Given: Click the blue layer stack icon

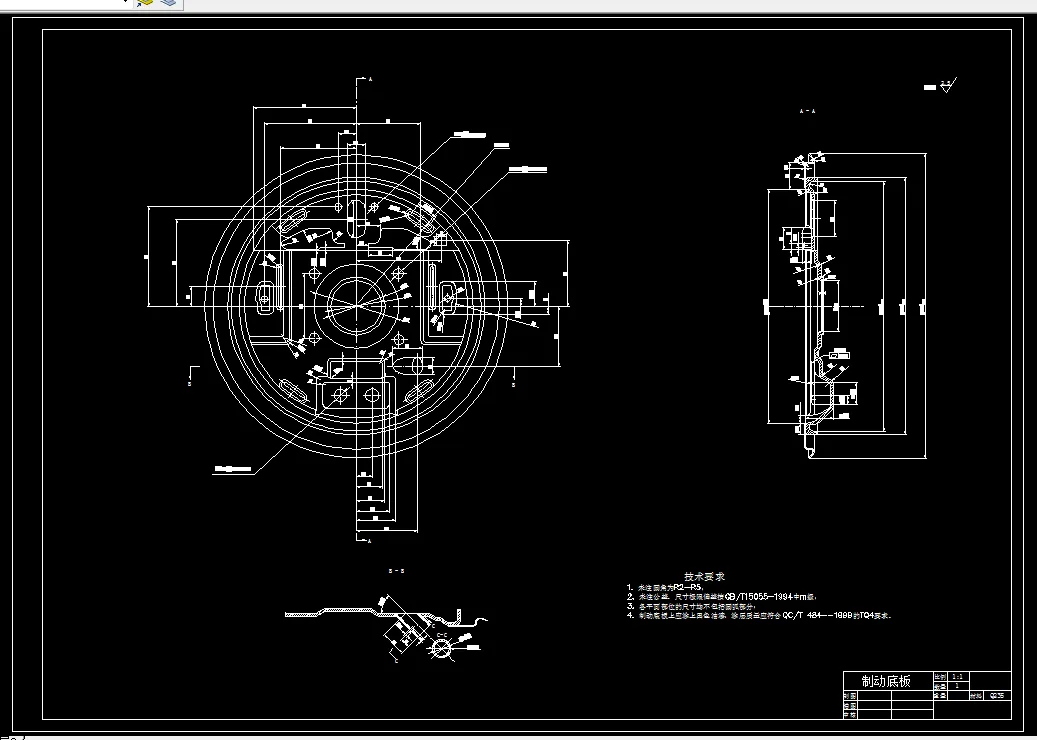Looking at the screenshot, I should (x=169, y=3).
